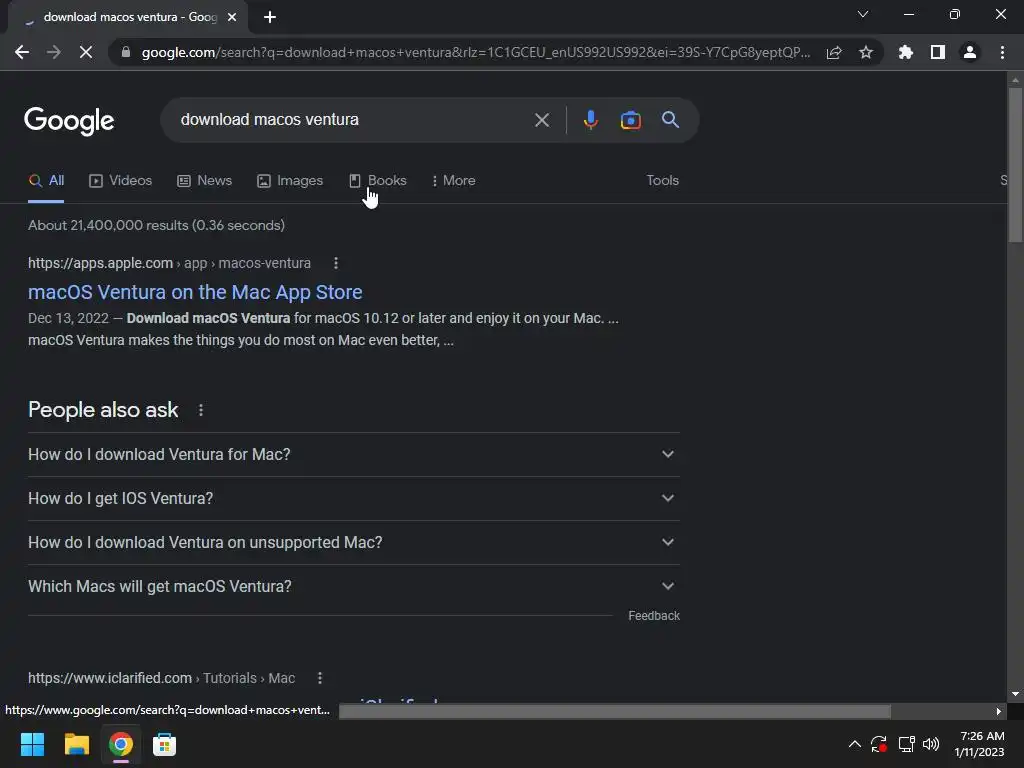Open clock showing 7:26 AM
Screen dimensions: 1024x768
point(980,744)
